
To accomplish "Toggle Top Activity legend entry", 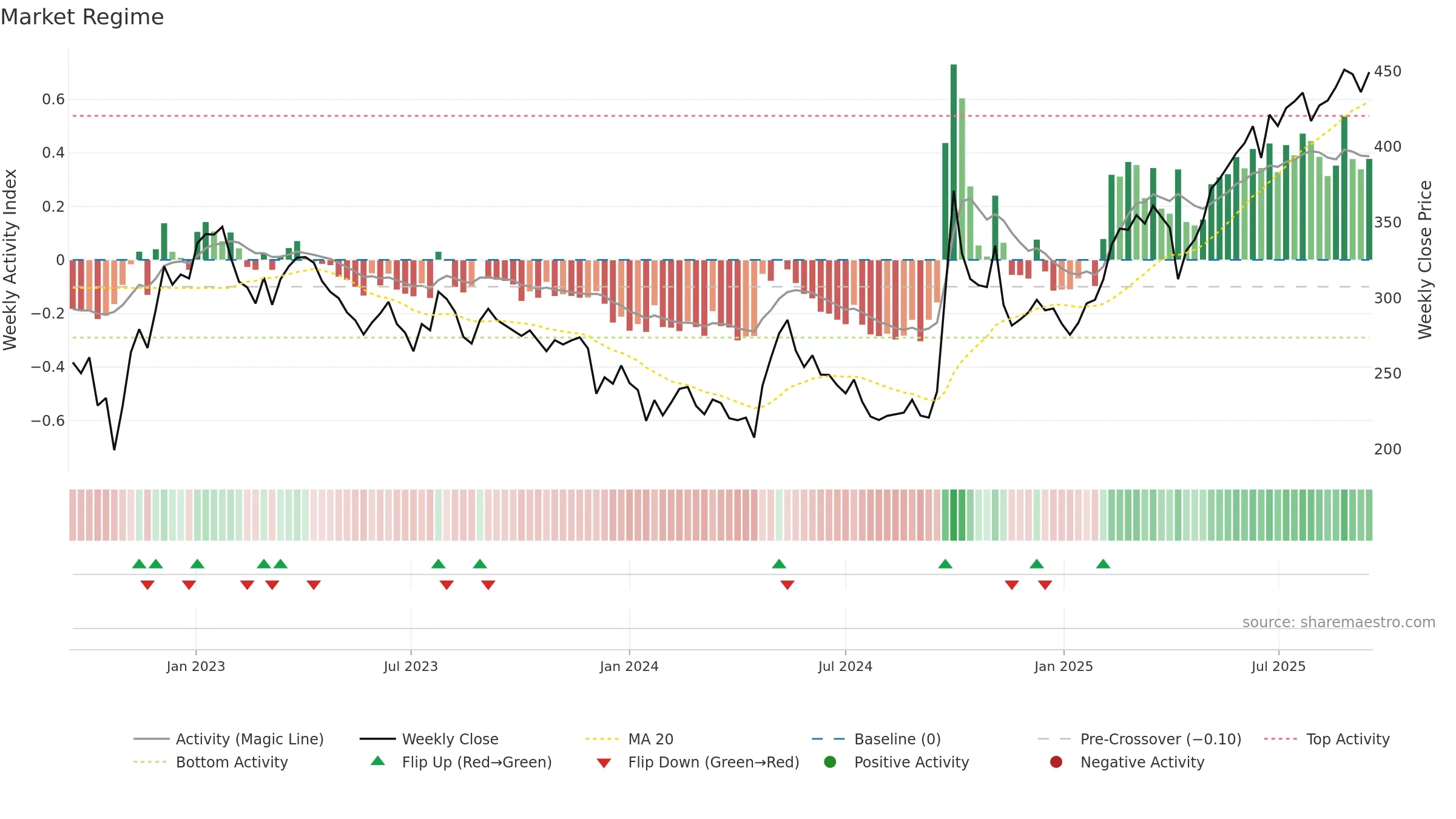I will (x=1327, y=739).
